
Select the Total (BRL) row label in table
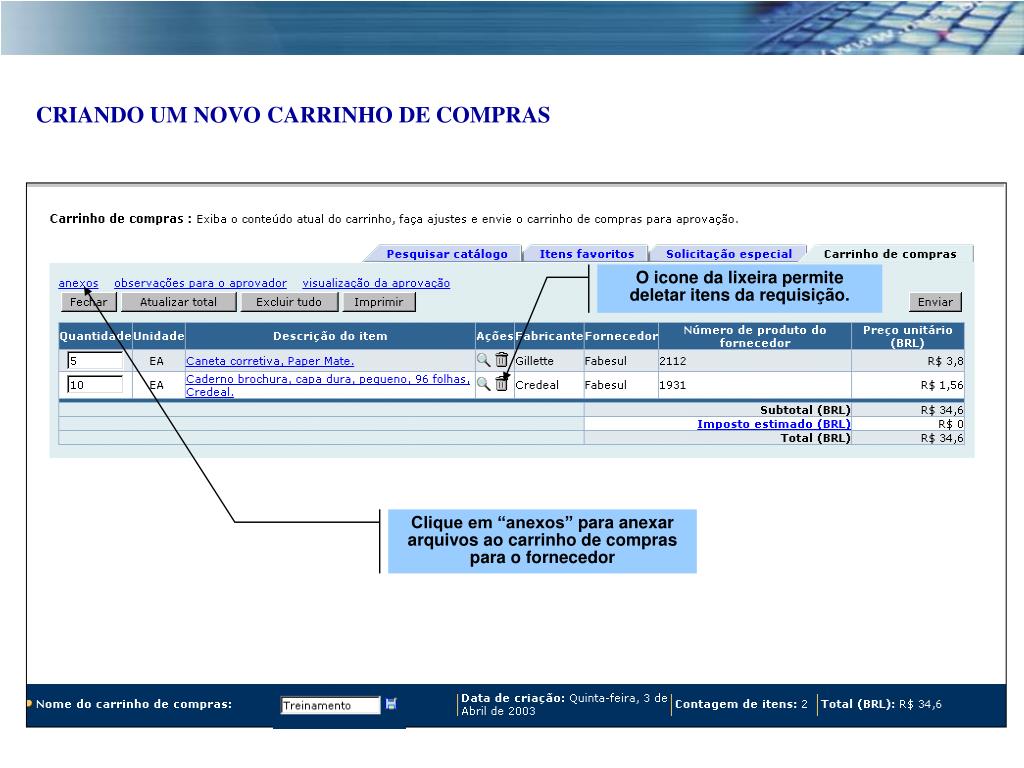816,438
